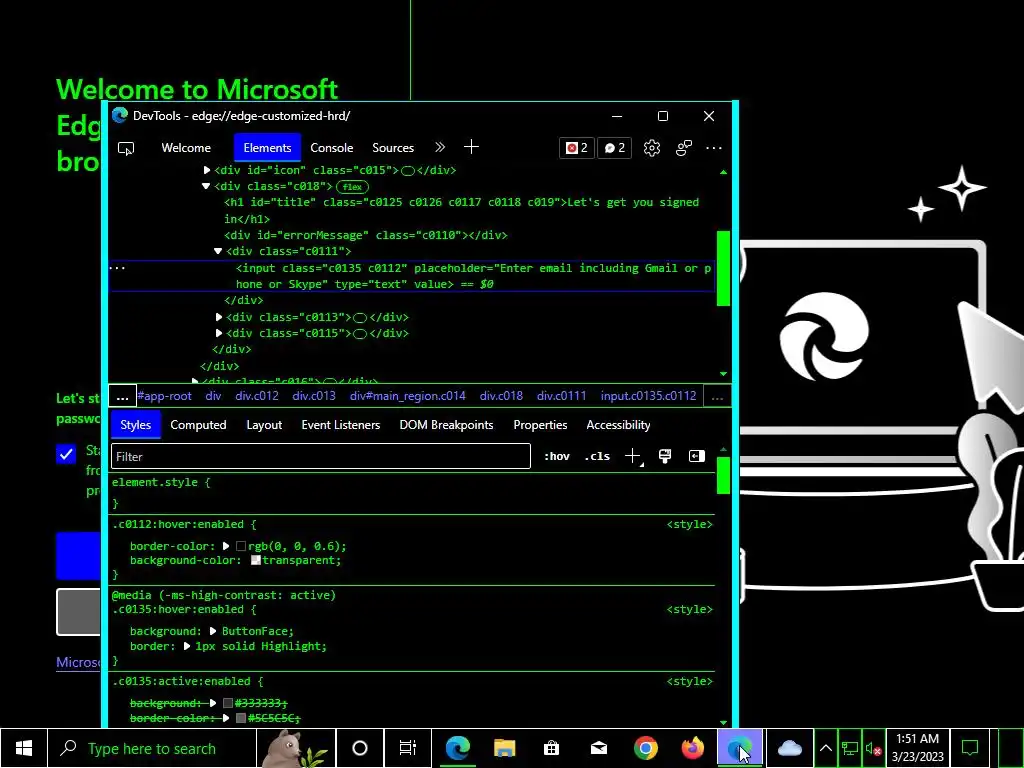Open the Console tab
This screenshot has height=768, width=1024.
[x=332, y=148]
